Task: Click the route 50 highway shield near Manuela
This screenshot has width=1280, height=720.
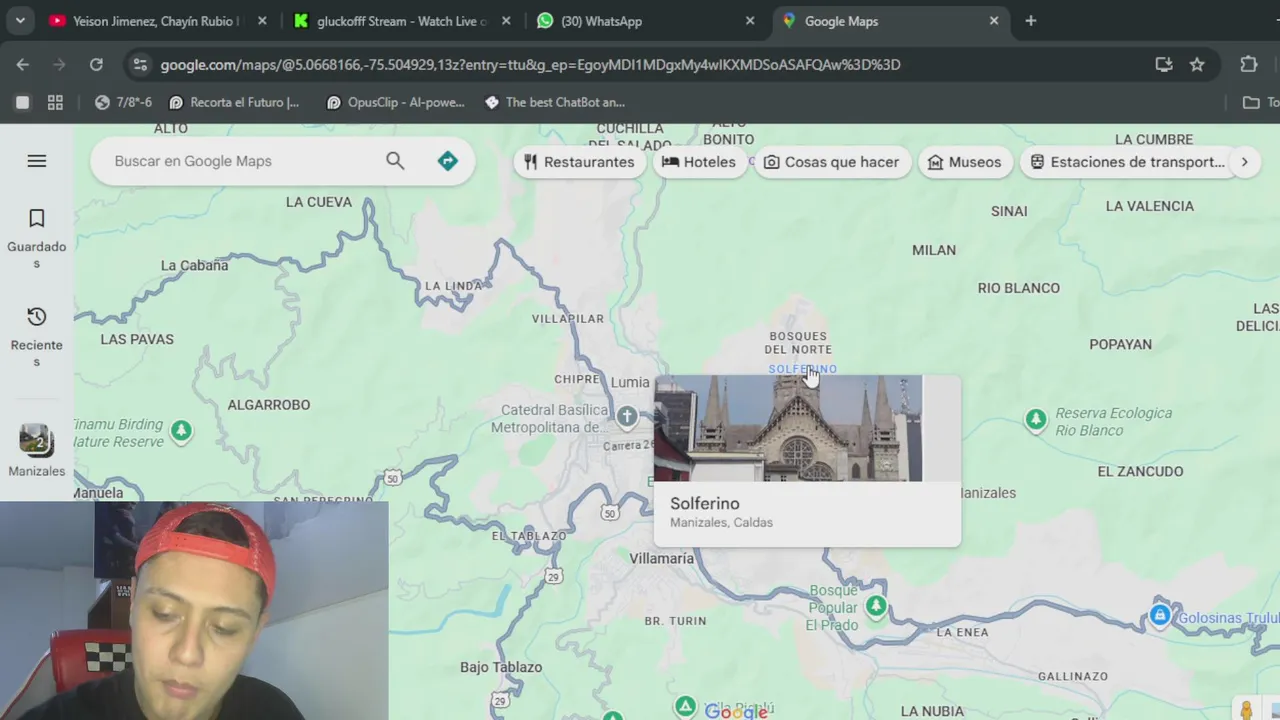Action: pos(393,479)
